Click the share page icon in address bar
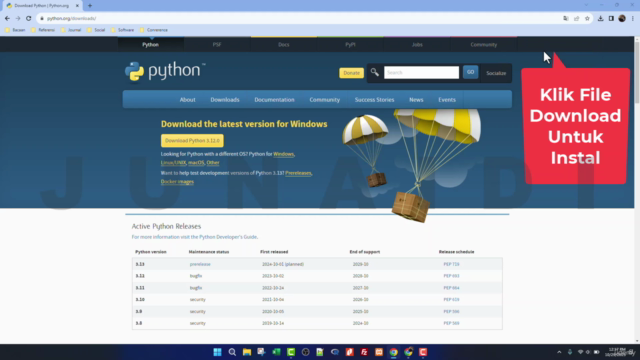The width and height of the screenshot is (640, 360). pos(576,18)
